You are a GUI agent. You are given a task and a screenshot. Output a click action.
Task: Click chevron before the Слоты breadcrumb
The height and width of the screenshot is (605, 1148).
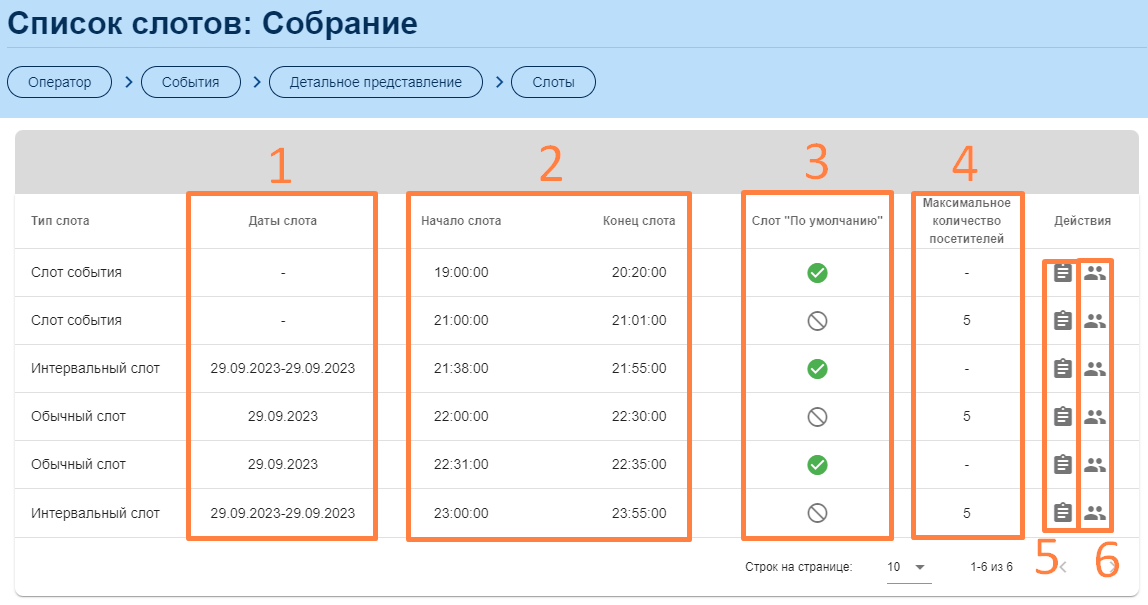pyautogui.click(x=498, y=82)
